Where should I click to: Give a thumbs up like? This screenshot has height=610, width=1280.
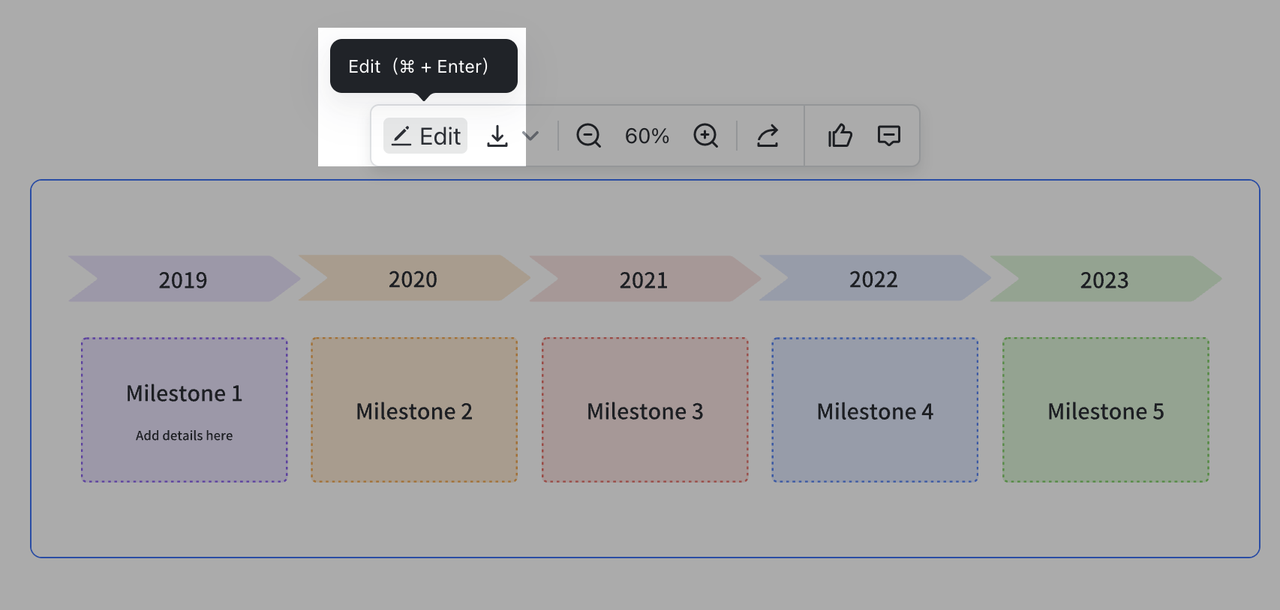[840, 136]
